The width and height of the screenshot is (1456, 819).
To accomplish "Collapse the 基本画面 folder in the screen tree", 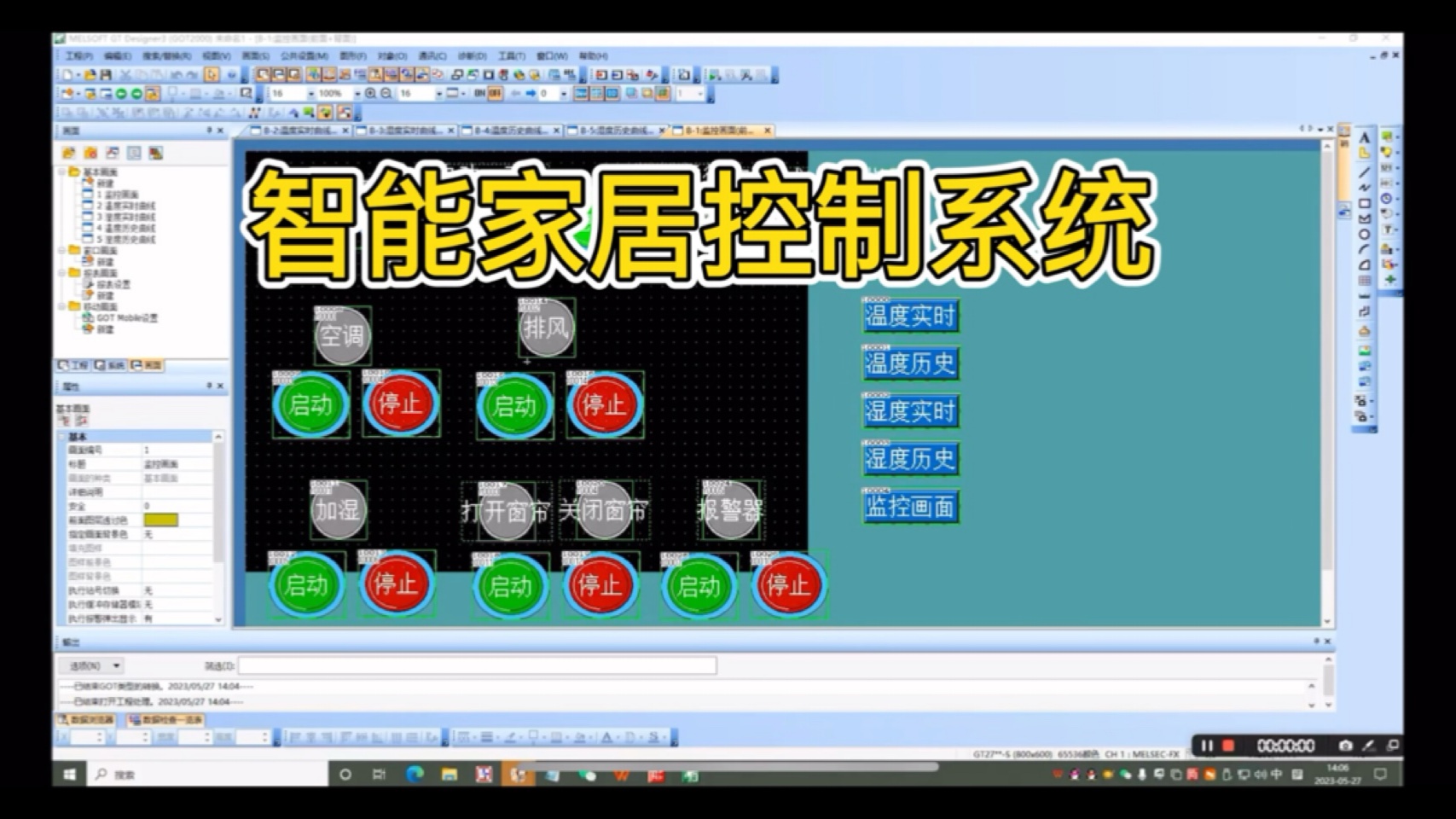I will click(x=61, y=171).
